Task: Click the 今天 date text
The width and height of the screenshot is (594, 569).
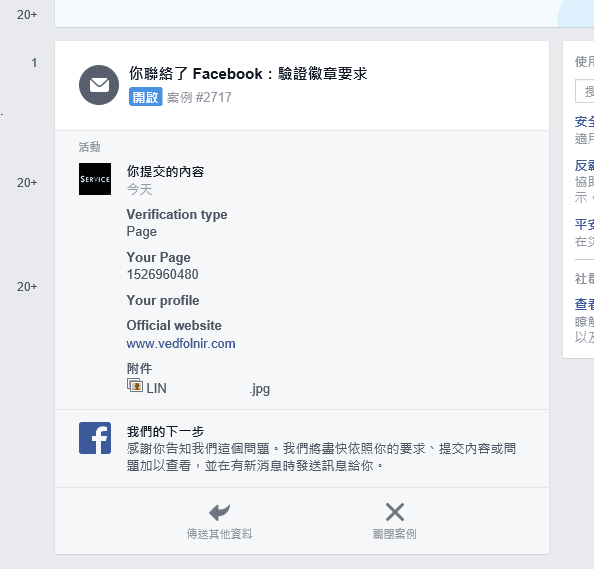Action: pos(139,189)
